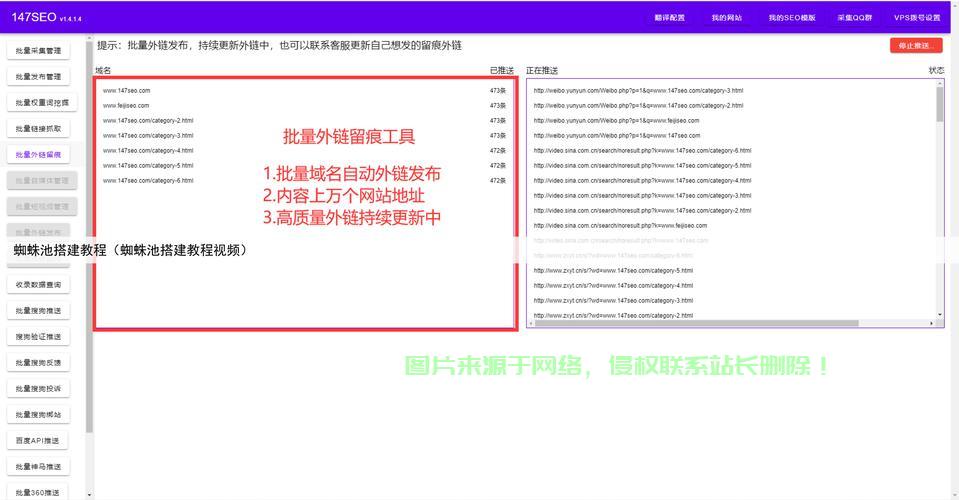Click right arrow of horizontal scrollbar

pyautogui.click(x=932, y=323)
